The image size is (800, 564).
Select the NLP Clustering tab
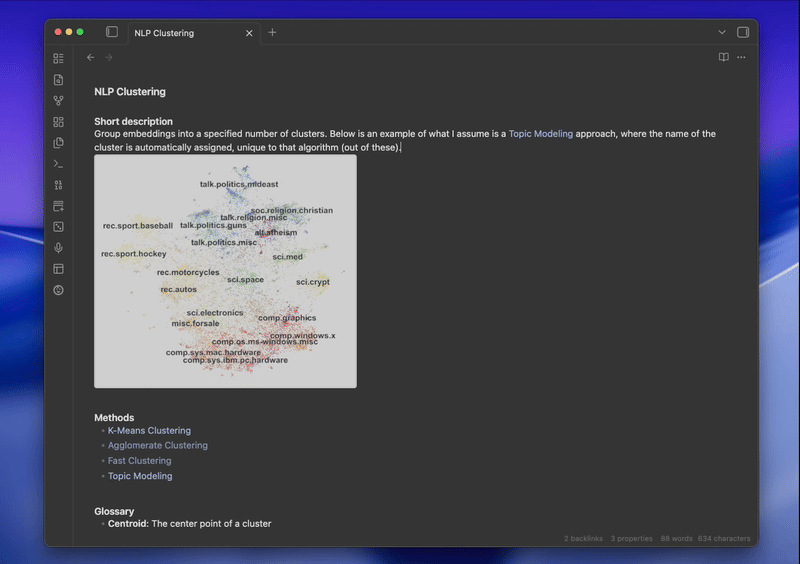coord(180,33)
